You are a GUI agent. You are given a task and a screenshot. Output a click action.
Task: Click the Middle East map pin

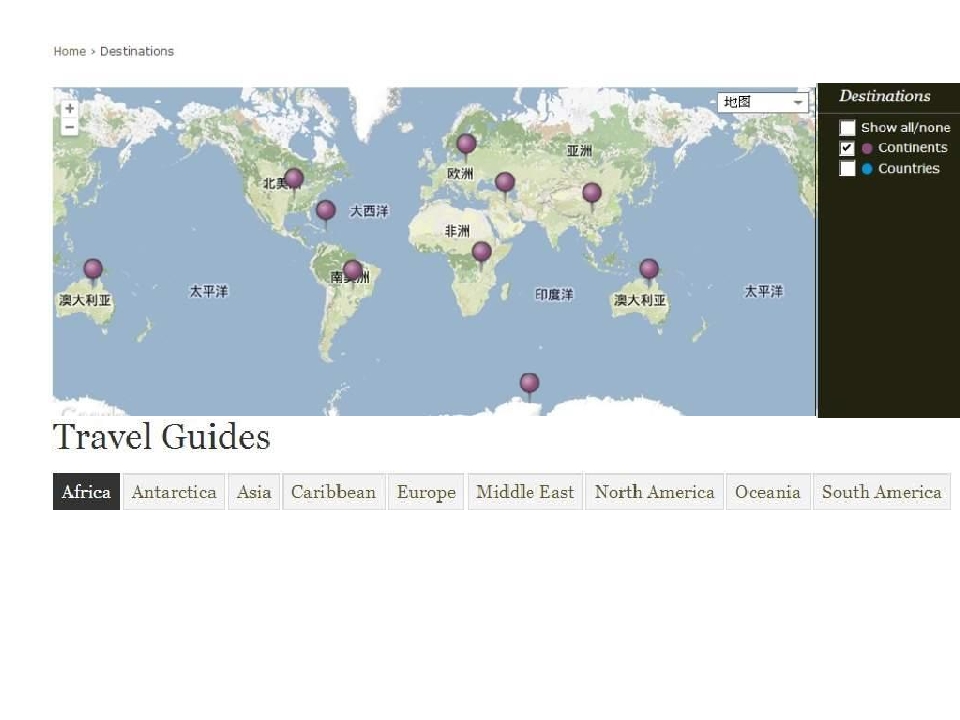tap(505, 182)
